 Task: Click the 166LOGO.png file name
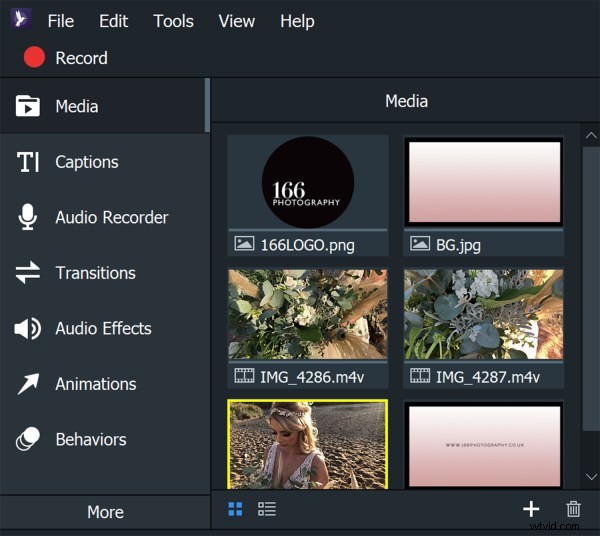click(308, 245)
